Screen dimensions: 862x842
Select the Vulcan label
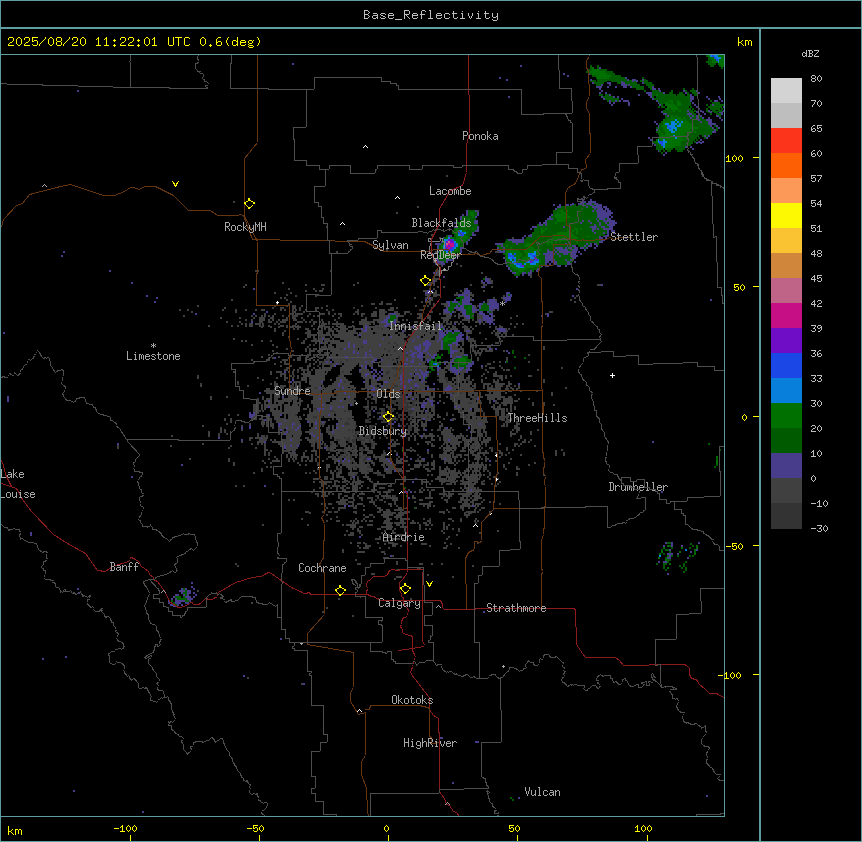click(x=542, y=792)
